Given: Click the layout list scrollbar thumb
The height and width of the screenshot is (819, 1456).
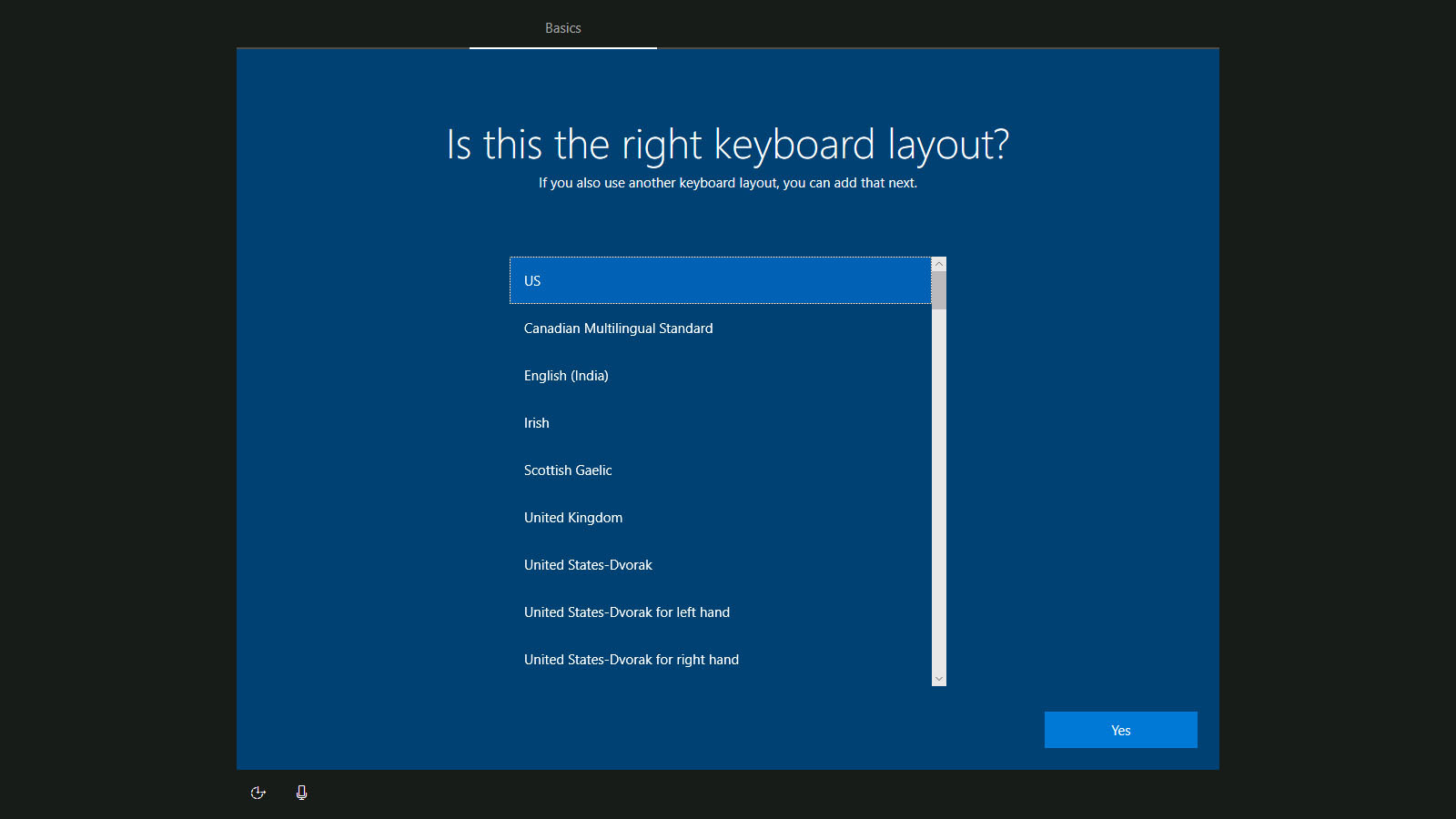Looking at the screenshot, I should tap(939, 290).
